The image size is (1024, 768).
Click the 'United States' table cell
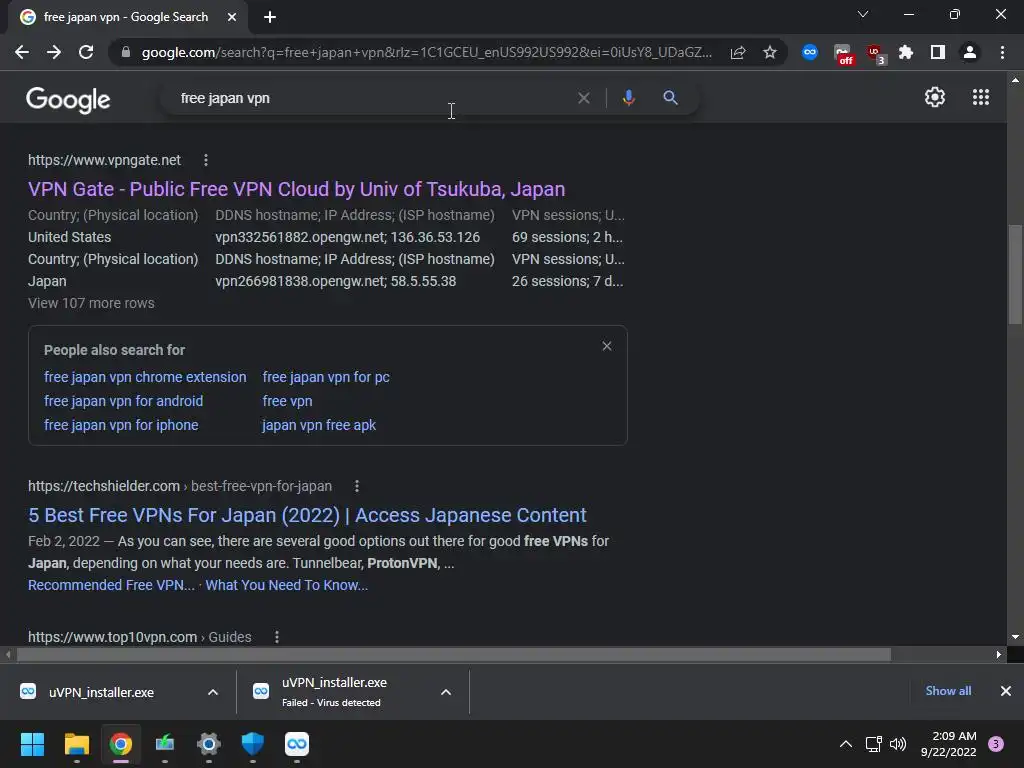pos(69,237)
